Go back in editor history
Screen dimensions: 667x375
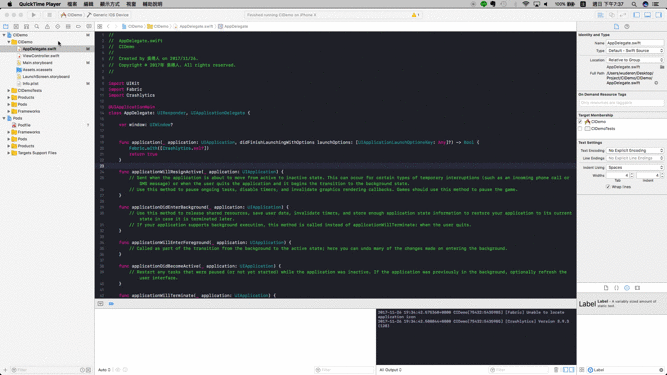point(108,26)
